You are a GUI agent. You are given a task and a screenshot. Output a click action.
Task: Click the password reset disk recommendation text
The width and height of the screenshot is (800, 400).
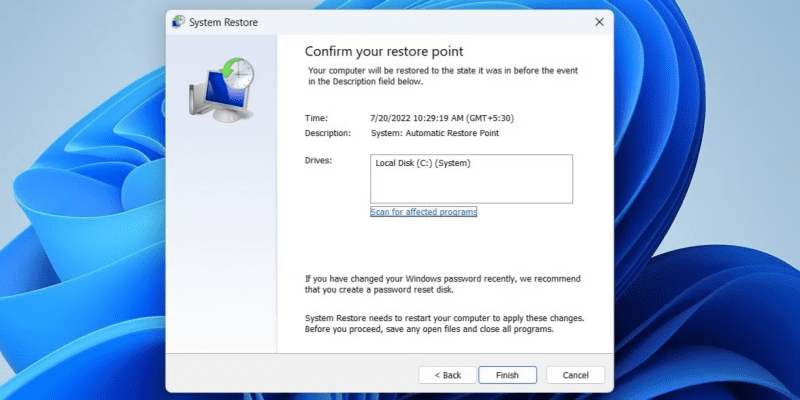442,284
